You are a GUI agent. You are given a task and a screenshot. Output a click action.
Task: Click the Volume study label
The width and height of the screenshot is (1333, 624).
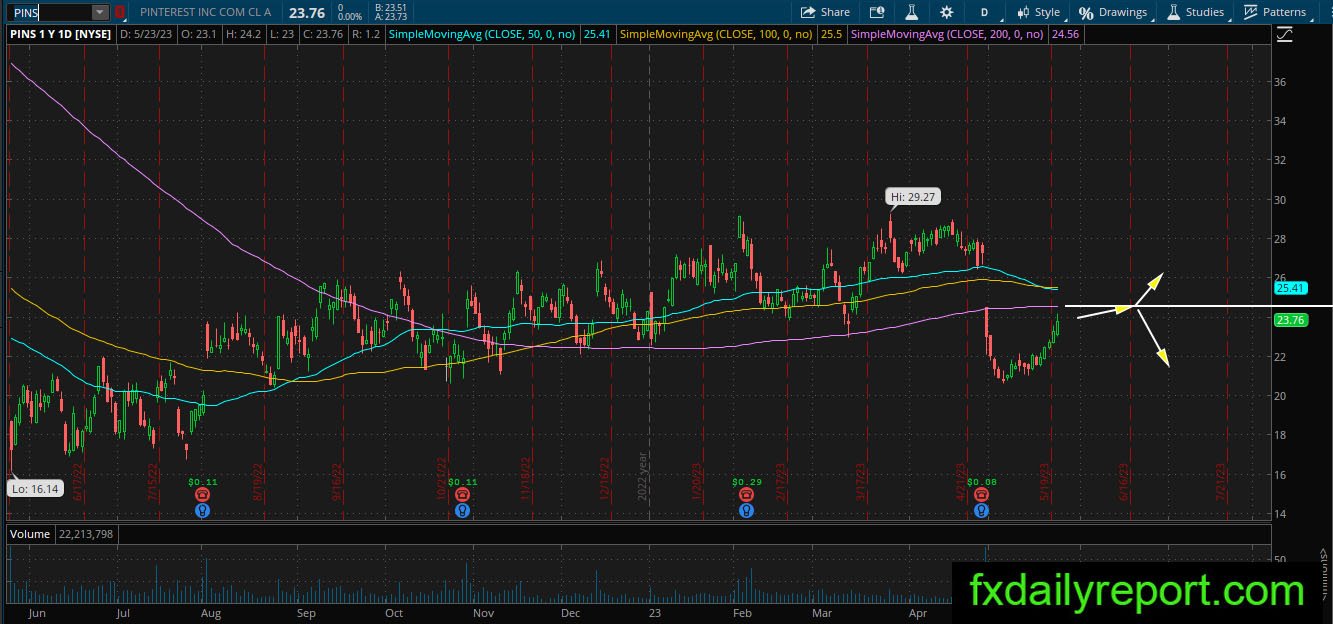tap(30, 534)
